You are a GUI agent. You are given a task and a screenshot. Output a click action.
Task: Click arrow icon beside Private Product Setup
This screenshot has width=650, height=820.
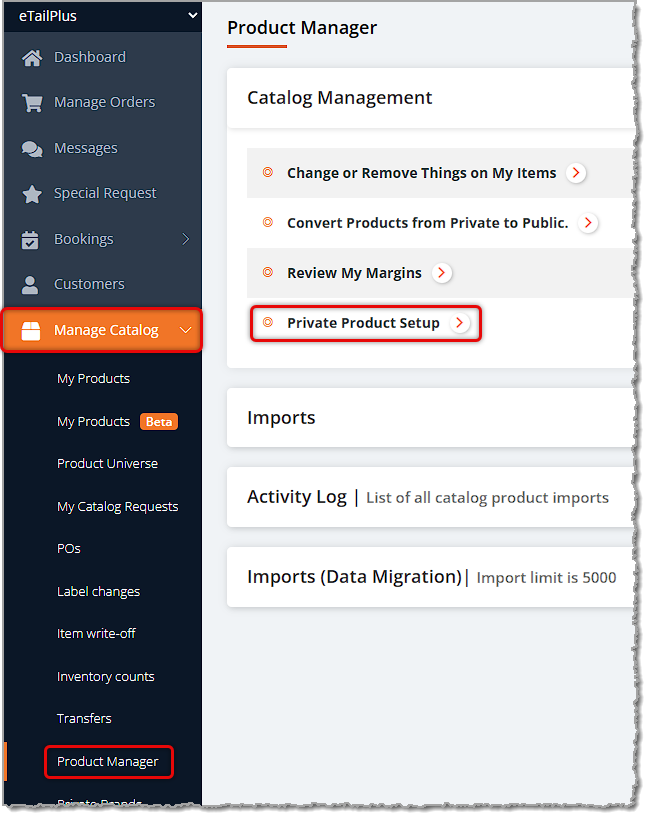(459, 323)
